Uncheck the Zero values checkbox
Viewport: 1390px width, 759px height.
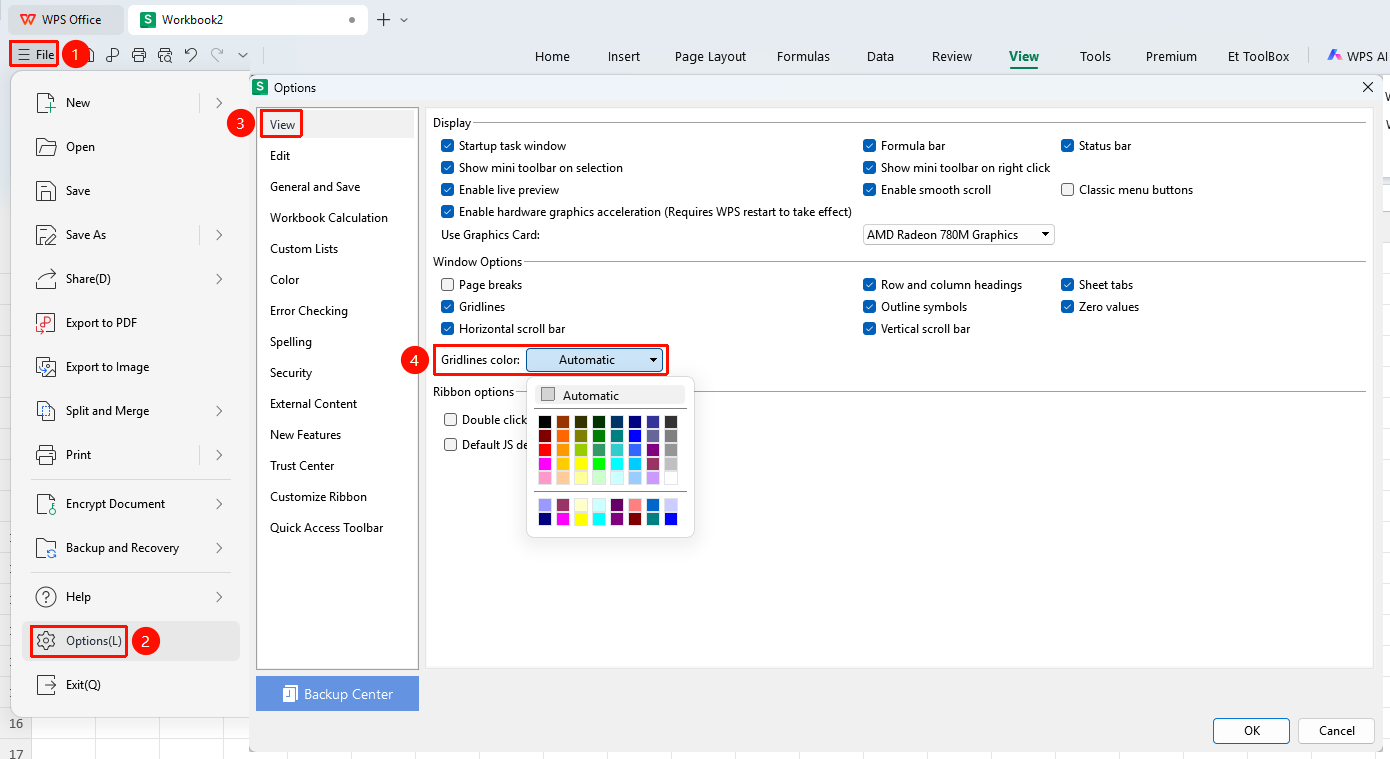(1067, 307)
